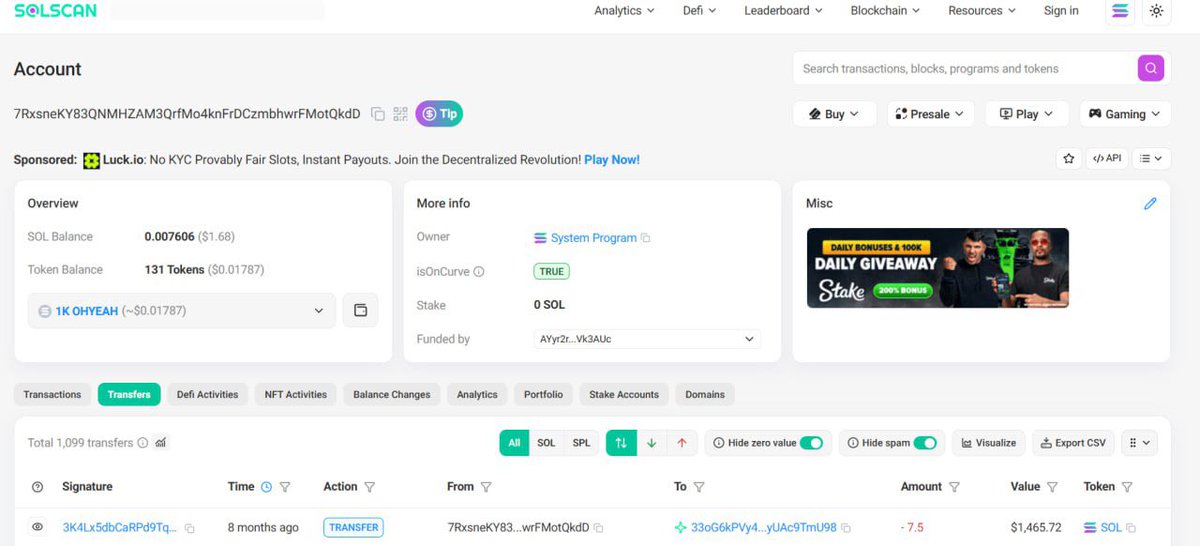Viewport: 1200px width, 546px height.
Task: Copy the 33oG6kPVy4 recipient address
Action: click(846, 528)
